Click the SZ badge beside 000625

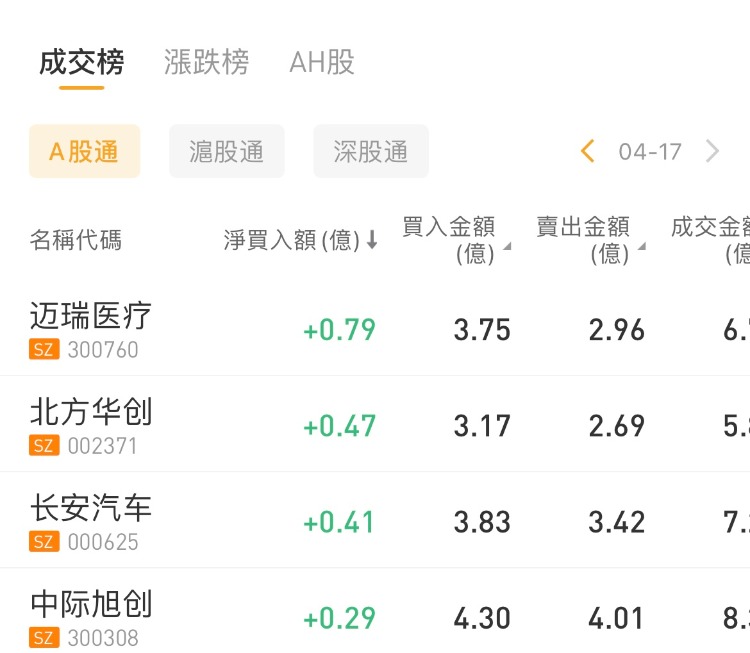pos(43,542)
